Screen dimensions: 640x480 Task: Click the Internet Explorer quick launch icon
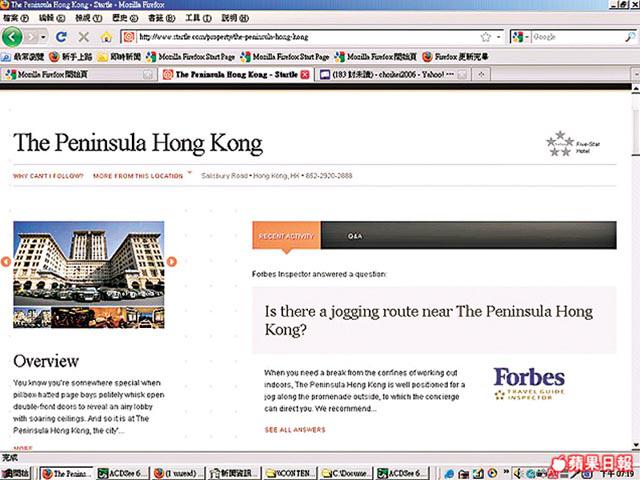[449, 473]
